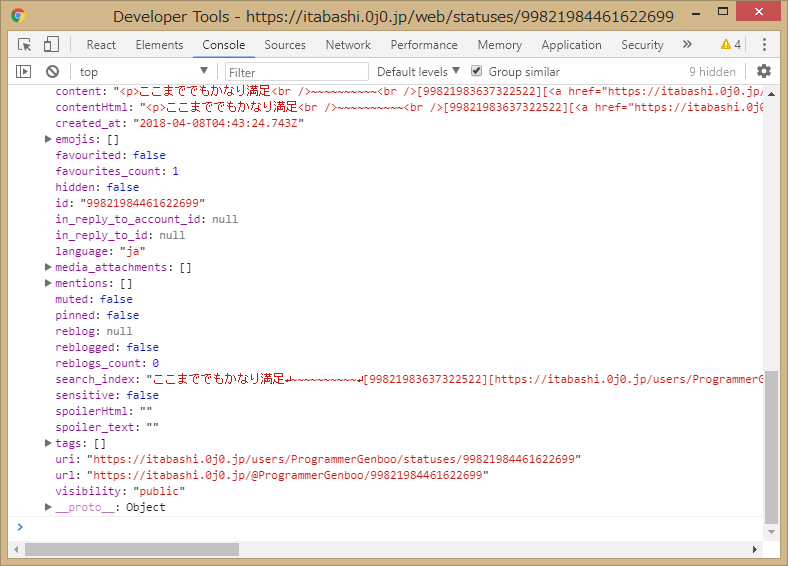This screenshot has width=788, height=566.
Task: Open the DevTools three-dot customize menu
Action: click(x=764, y=45)
